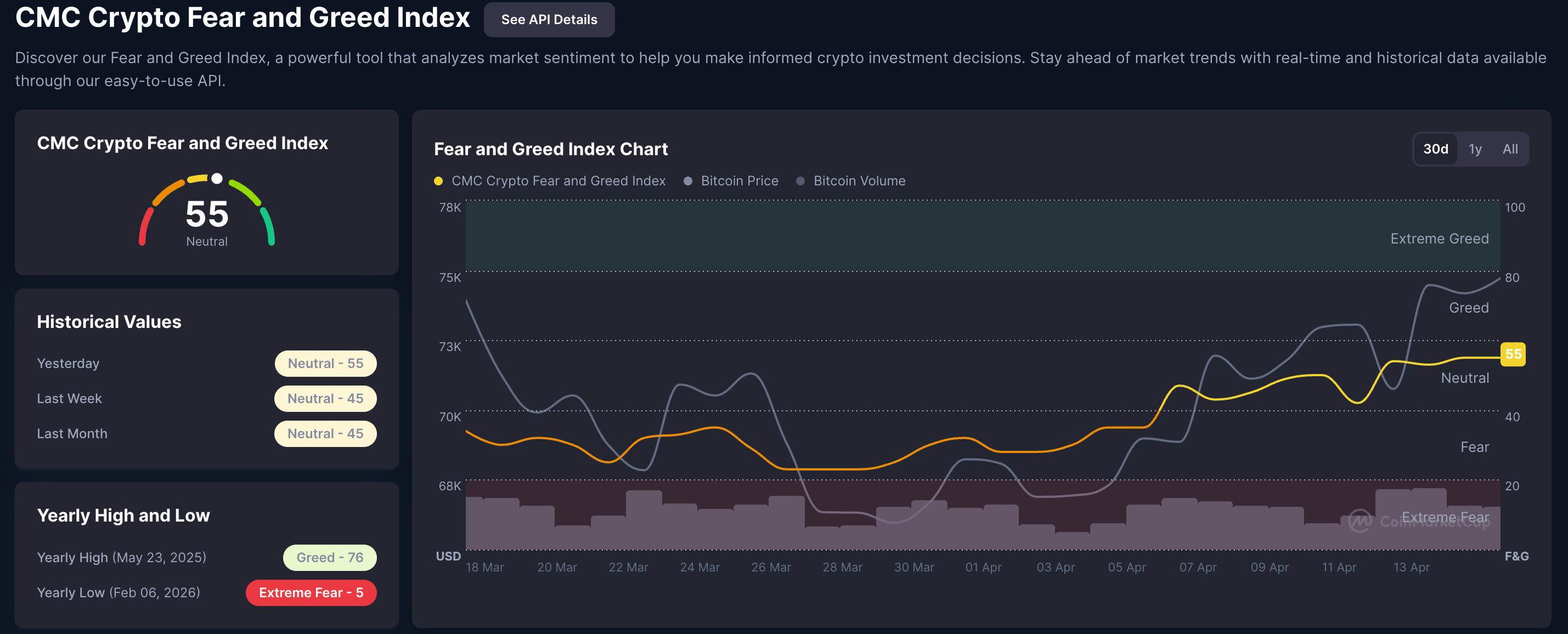Click Last Month Neutral - 45 badge
The image size is (1568, 634).
click(x=325, y=434)
